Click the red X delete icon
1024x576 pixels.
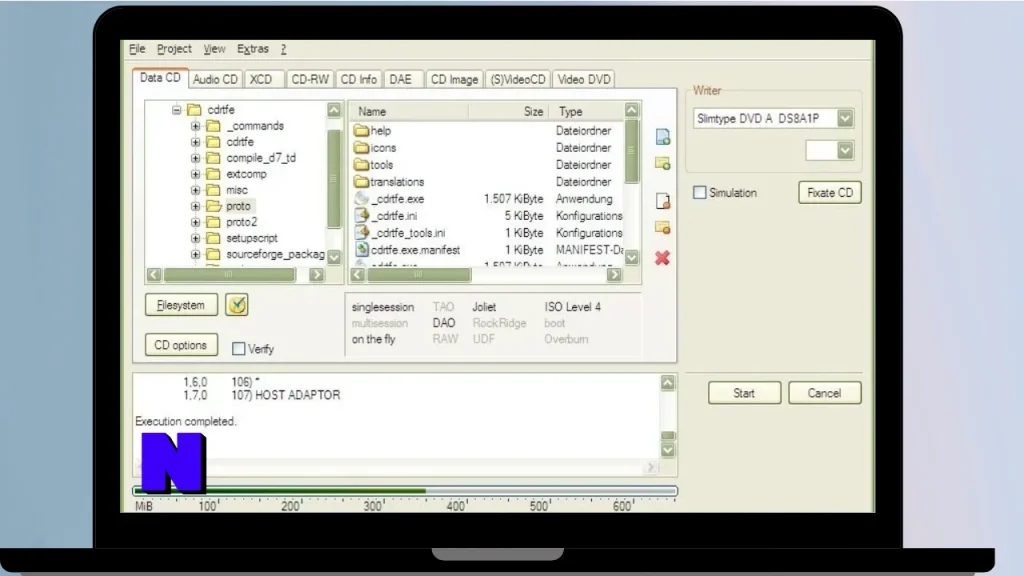[x=662, y=258]
